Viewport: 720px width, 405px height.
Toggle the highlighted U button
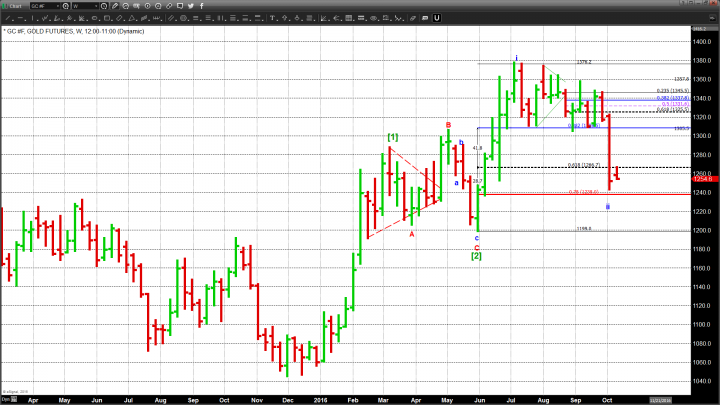(436, 18)
